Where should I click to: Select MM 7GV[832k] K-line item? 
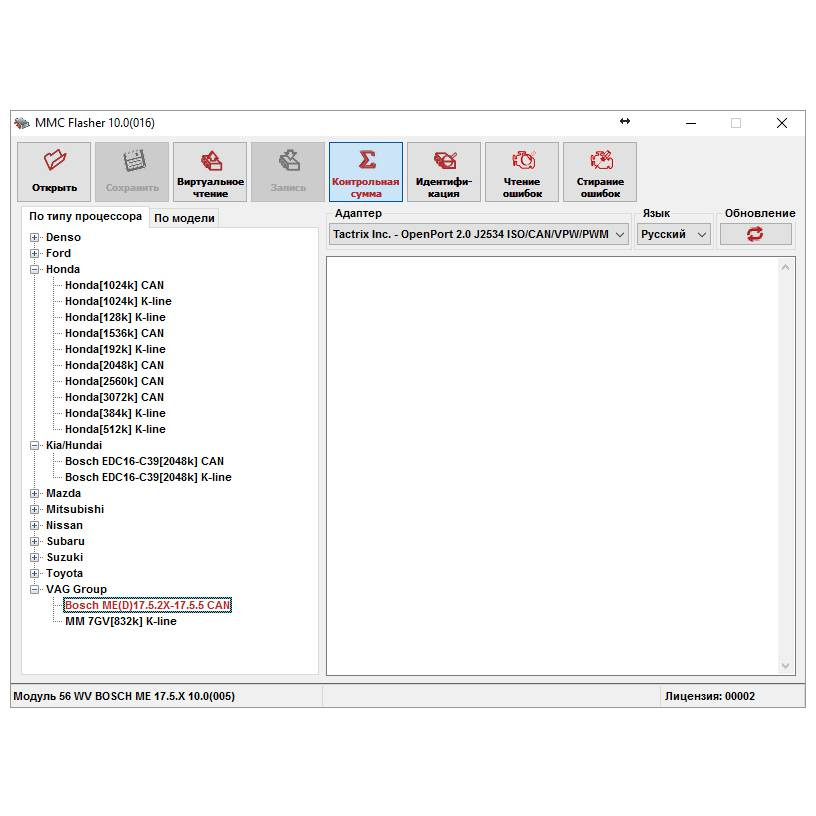(x=120, y=622)
